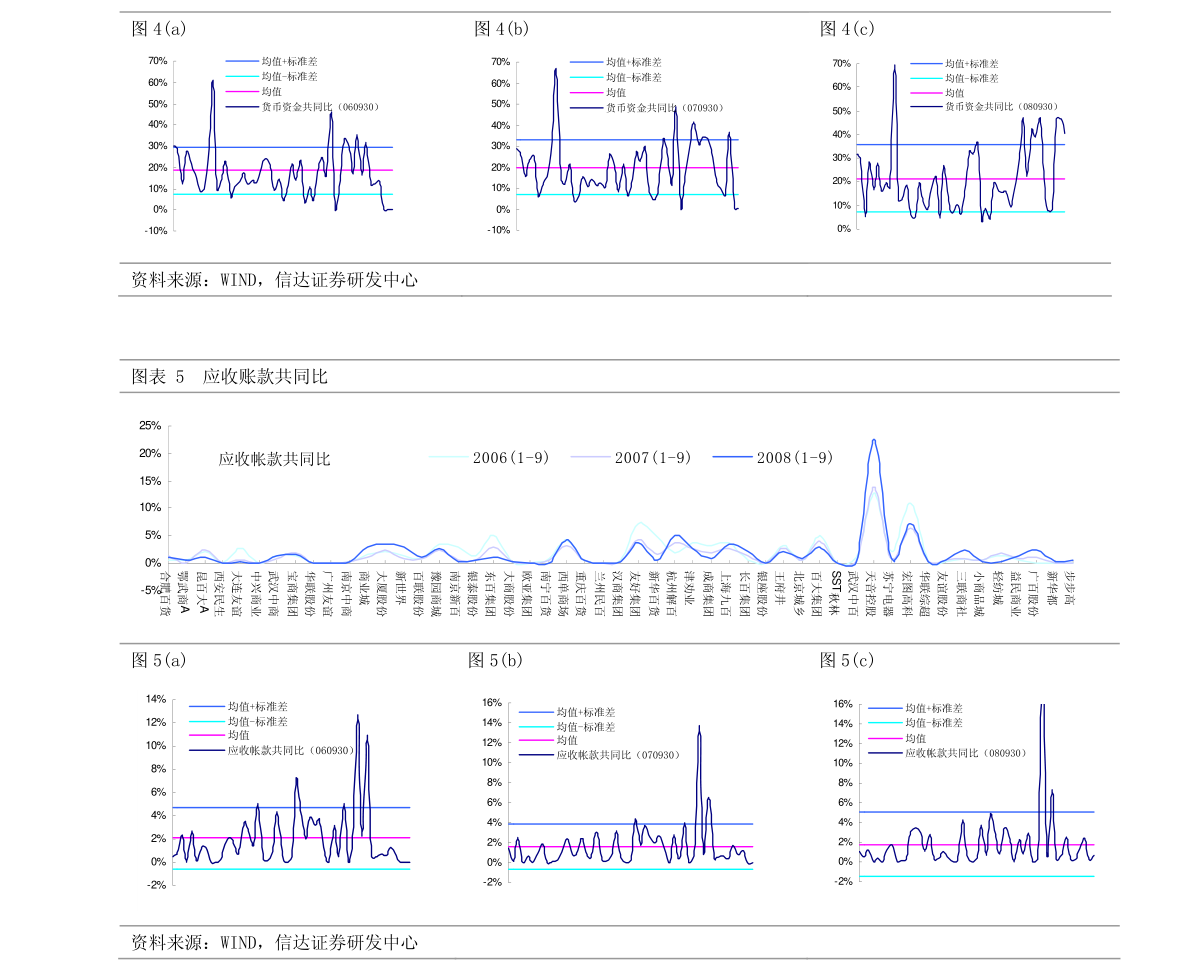This screenshot has height=971, width=1191.
Task: Click the '图 5(b)' figure label
Action: pyautogui.click(x=495, y=660)
